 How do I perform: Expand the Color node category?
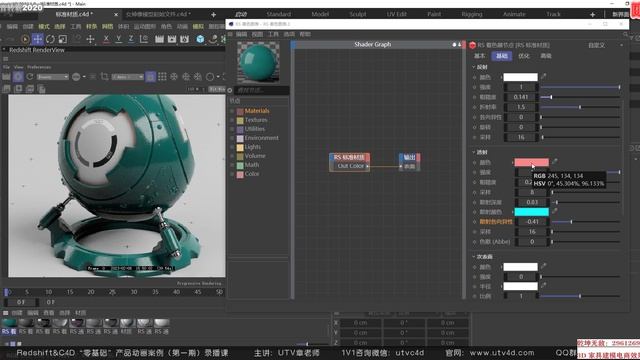coord(232,174)
